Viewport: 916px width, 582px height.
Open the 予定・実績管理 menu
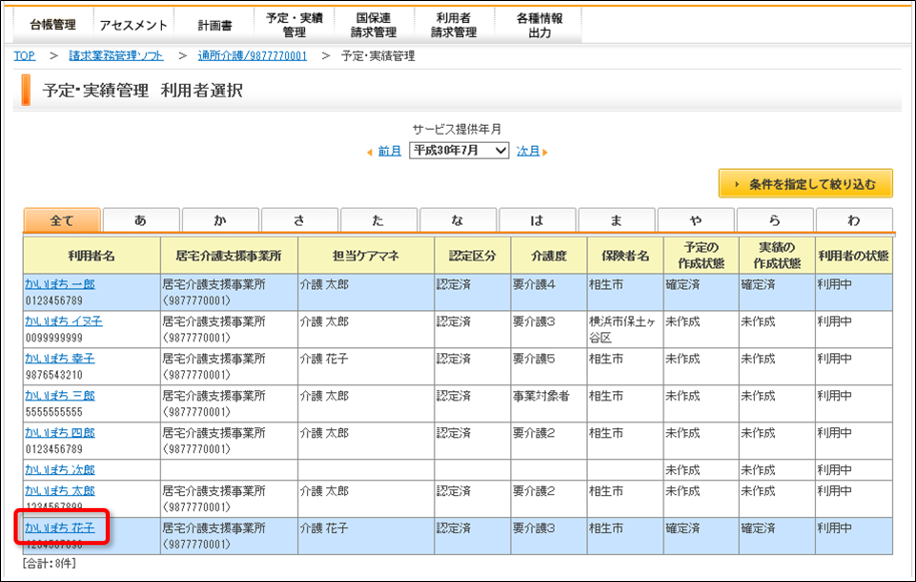click(294, 25)
